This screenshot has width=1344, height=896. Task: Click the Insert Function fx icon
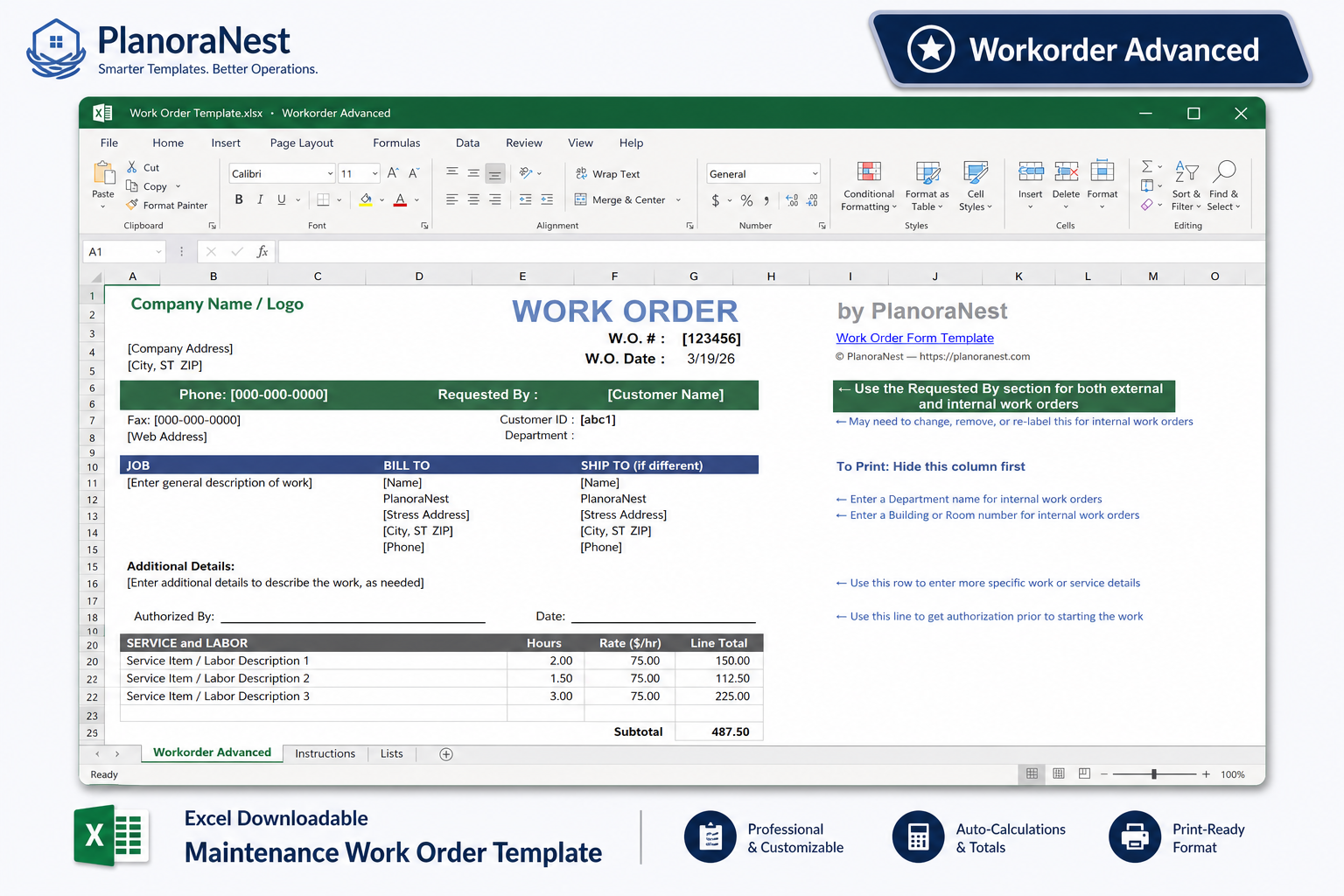262,252
